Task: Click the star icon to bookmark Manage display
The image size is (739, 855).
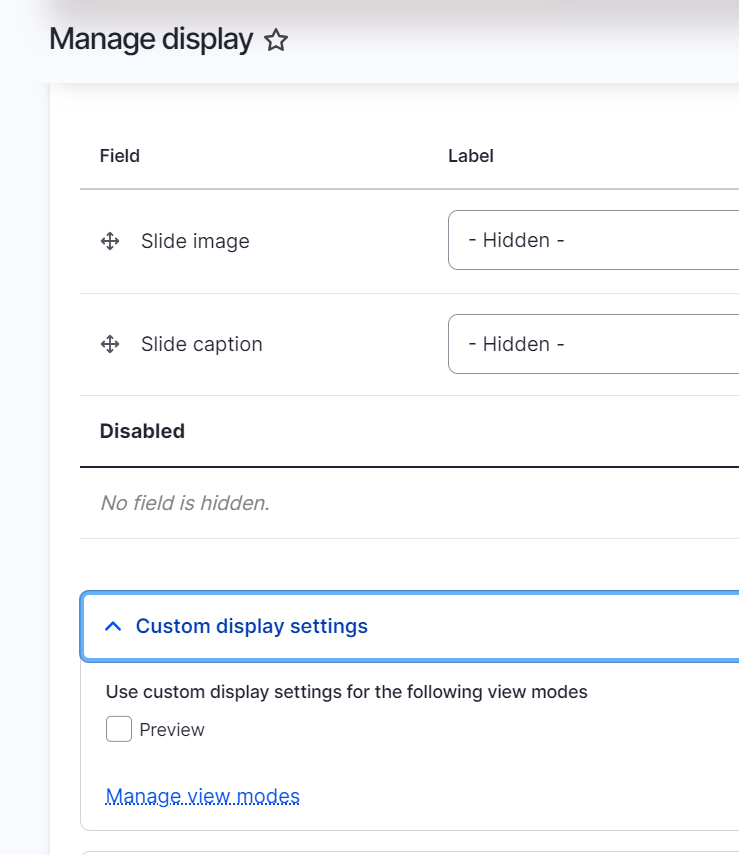Action: [276, 40]
